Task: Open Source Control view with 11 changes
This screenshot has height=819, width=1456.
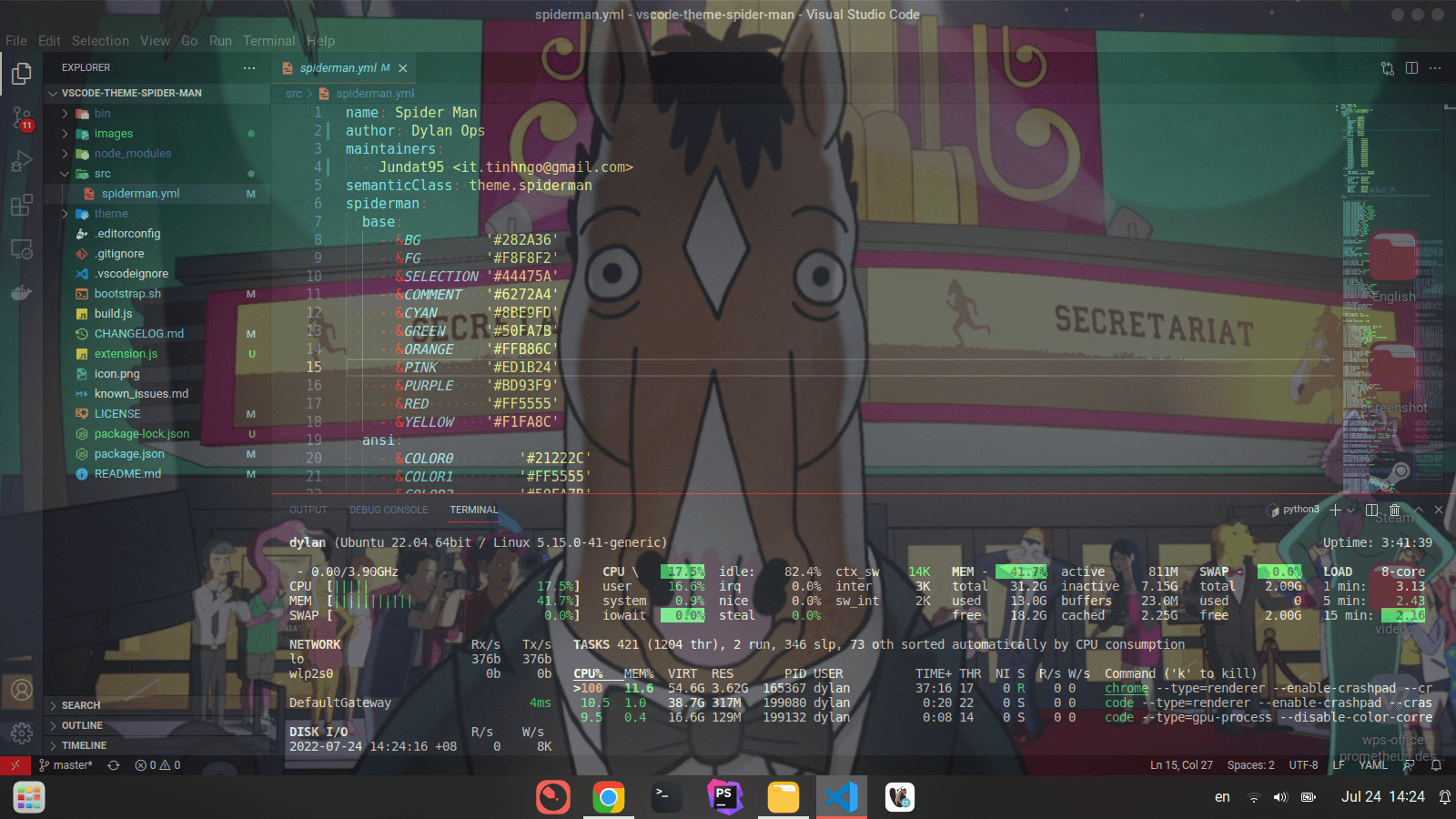Action: (22, 117)
